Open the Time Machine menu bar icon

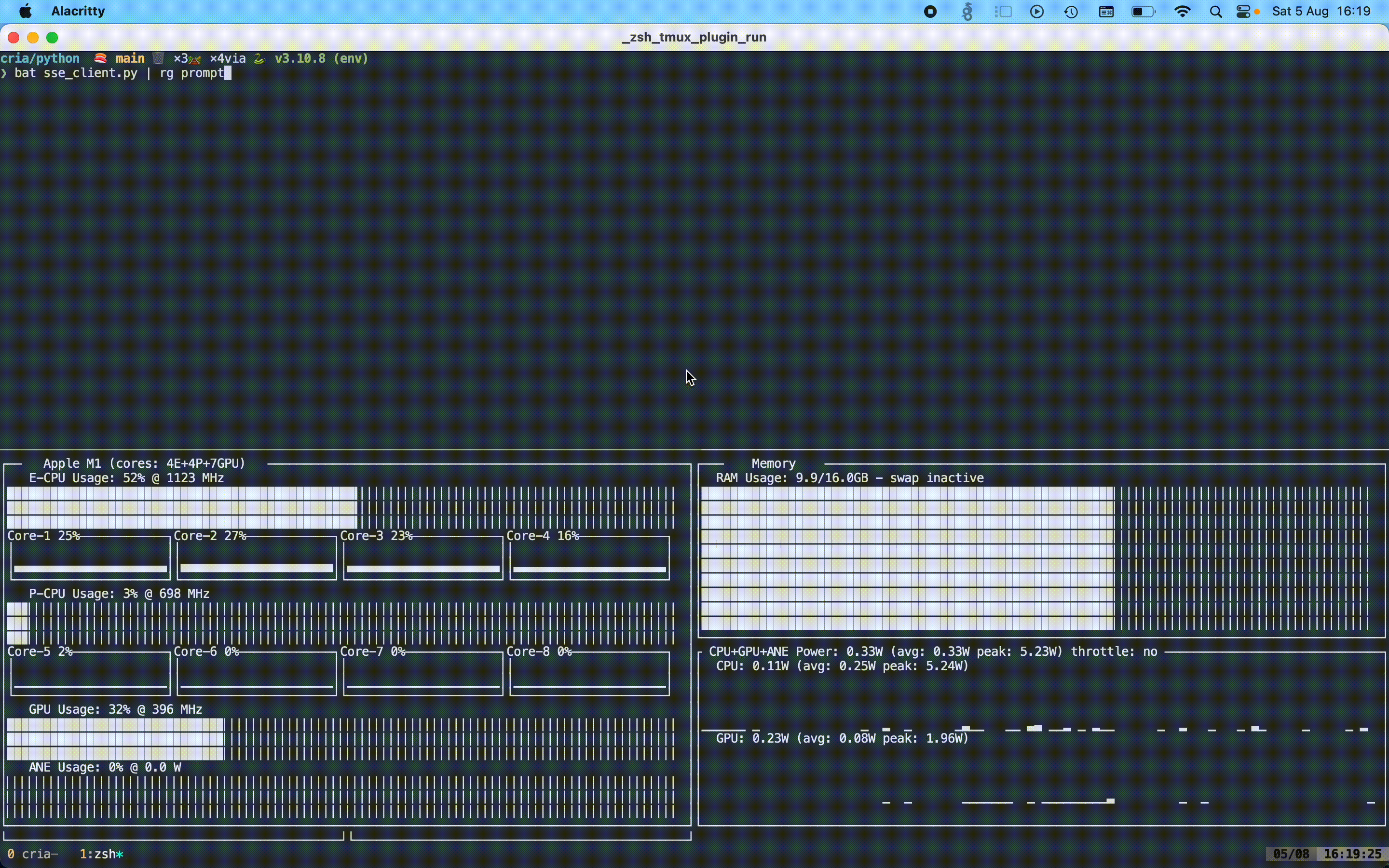click(1071, 12)
